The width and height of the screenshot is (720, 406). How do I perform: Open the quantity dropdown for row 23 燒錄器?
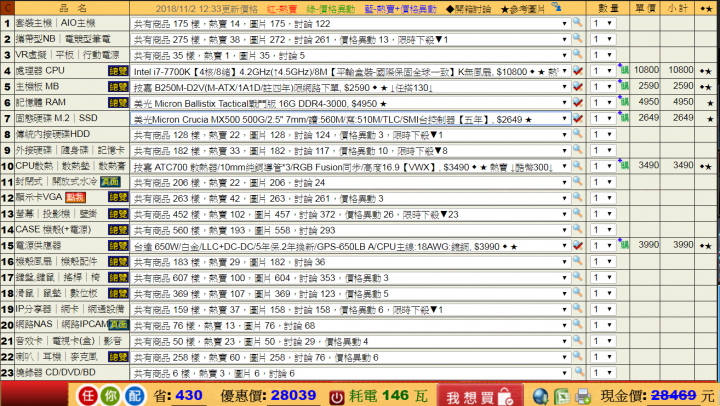tap(602, 373)
